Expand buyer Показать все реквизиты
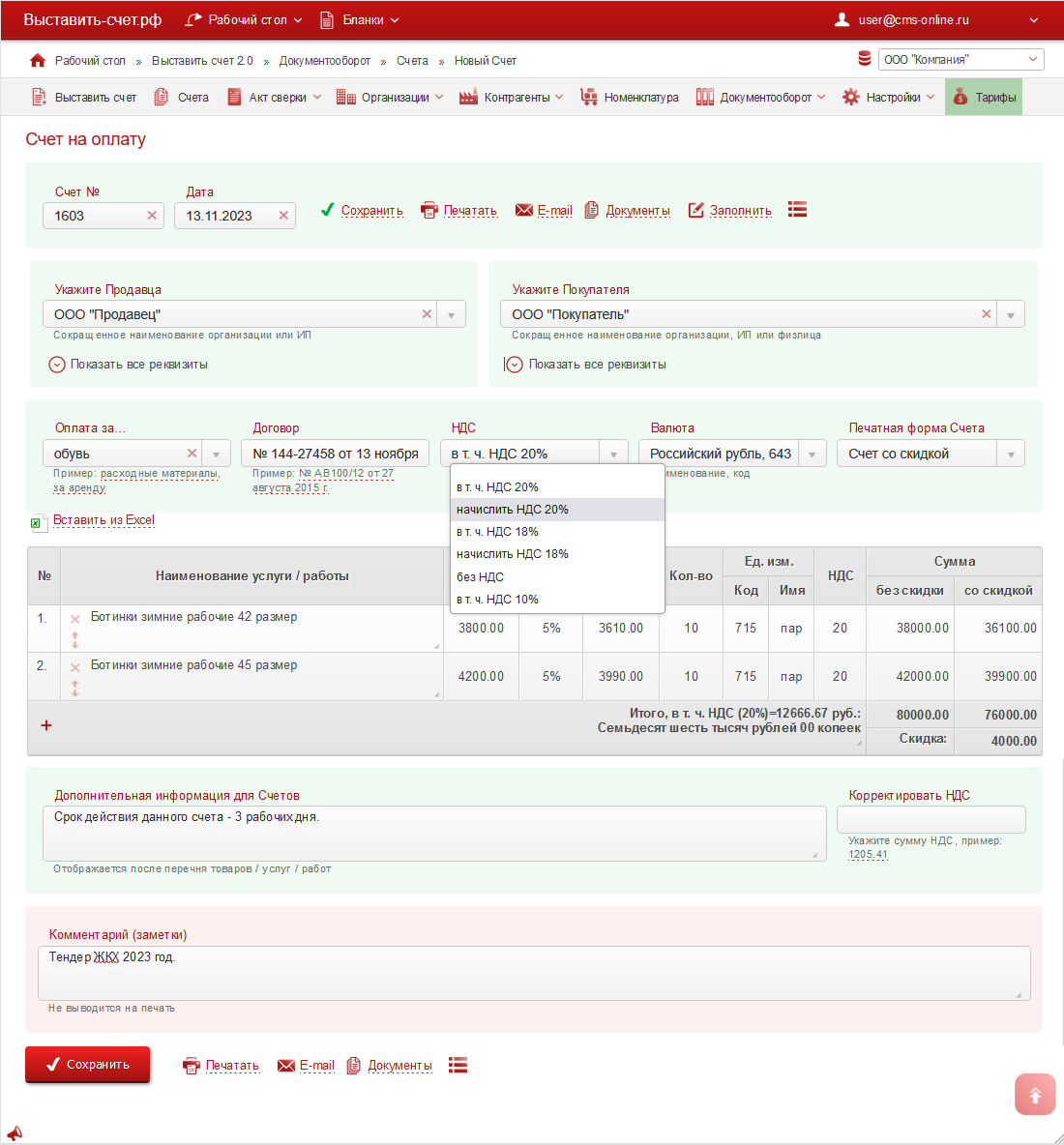Screen dimensions: 1064x1145 (585, 365)
